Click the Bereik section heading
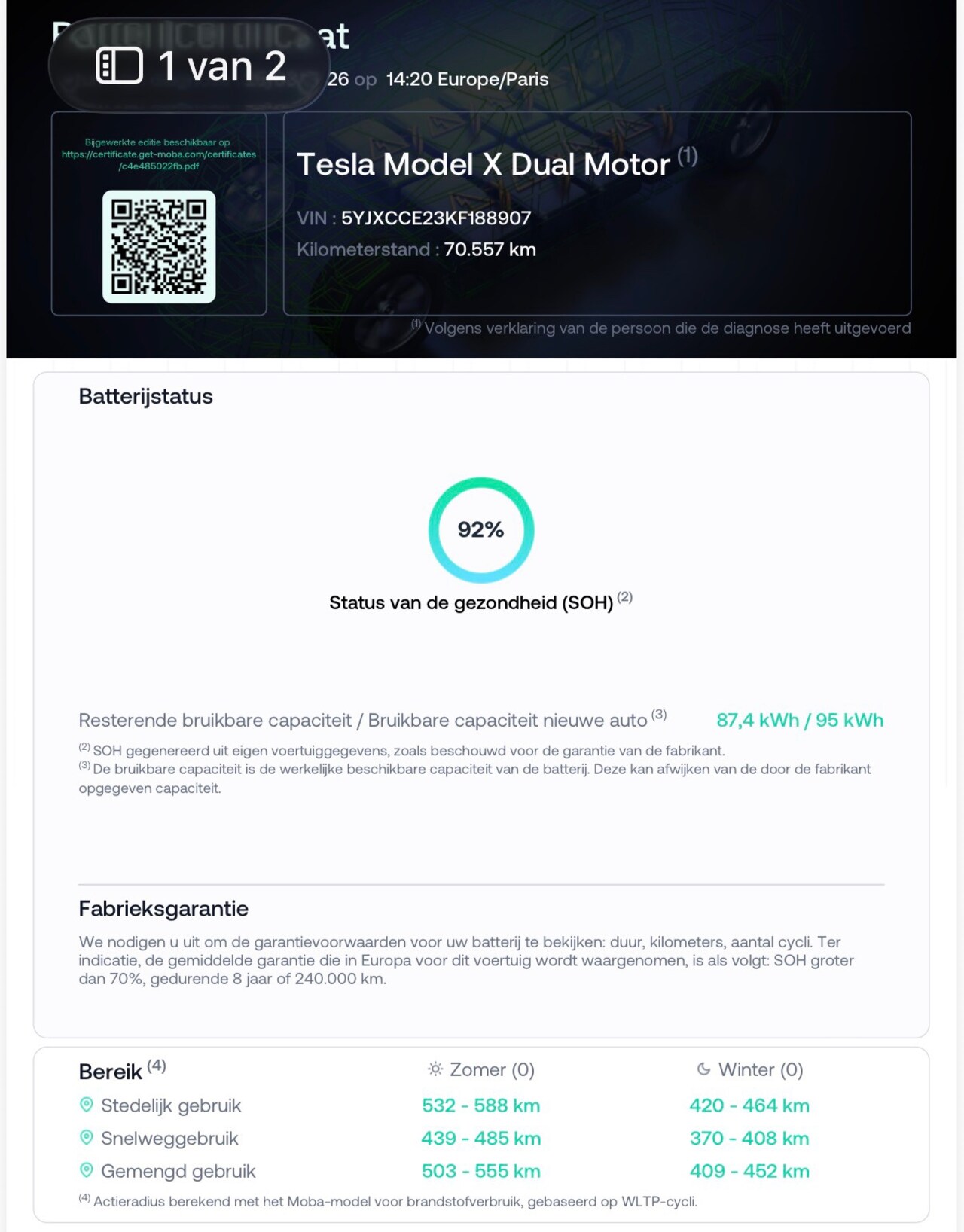964x1232 pixels. 111,1071
